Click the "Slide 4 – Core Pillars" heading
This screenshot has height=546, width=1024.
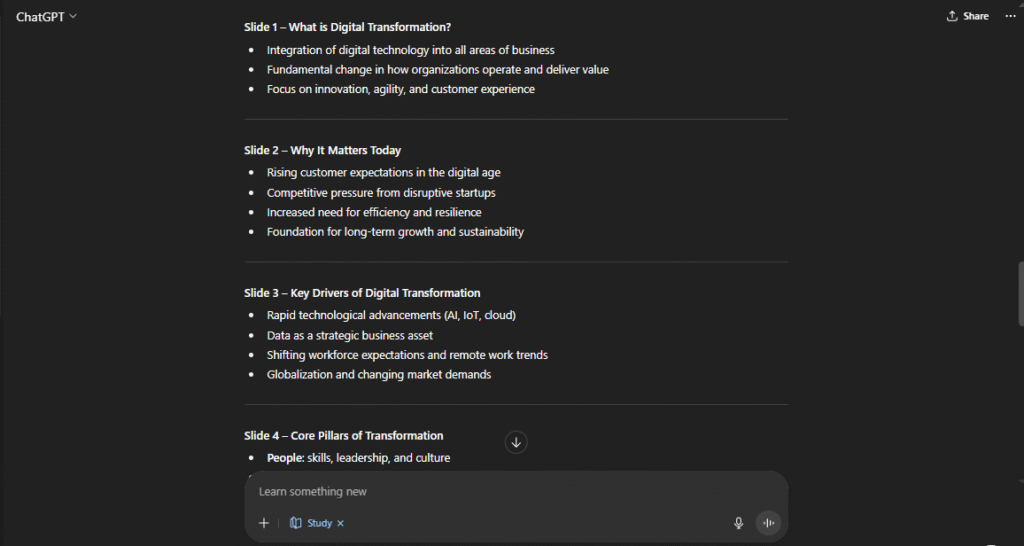coord(343,435)
